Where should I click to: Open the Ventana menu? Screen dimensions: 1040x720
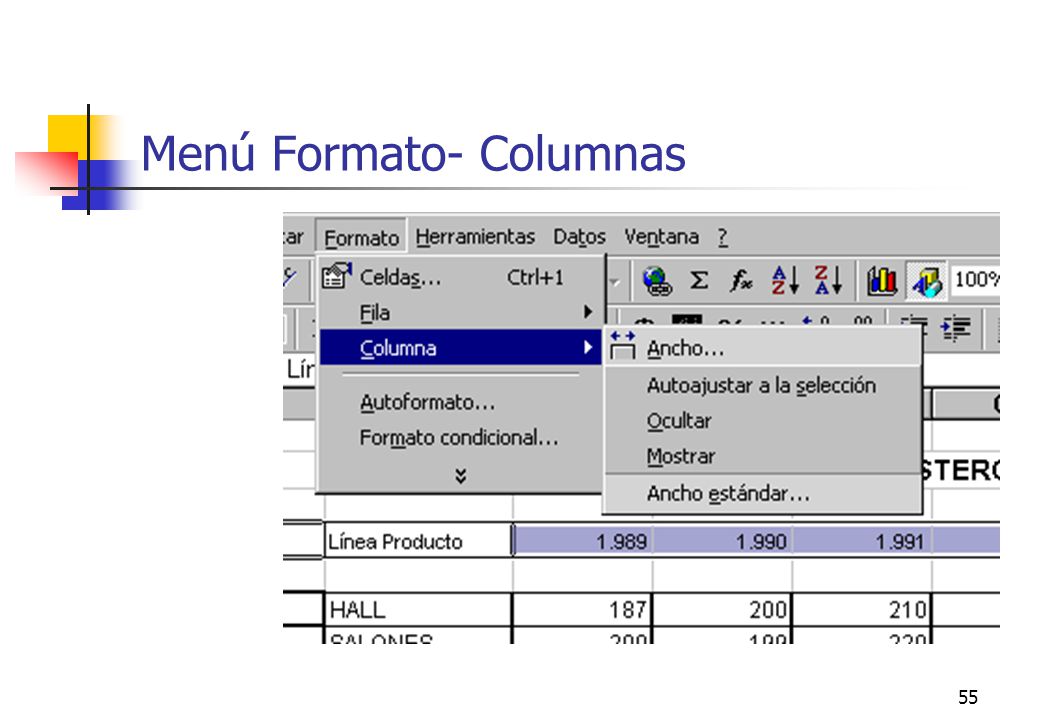661,237
